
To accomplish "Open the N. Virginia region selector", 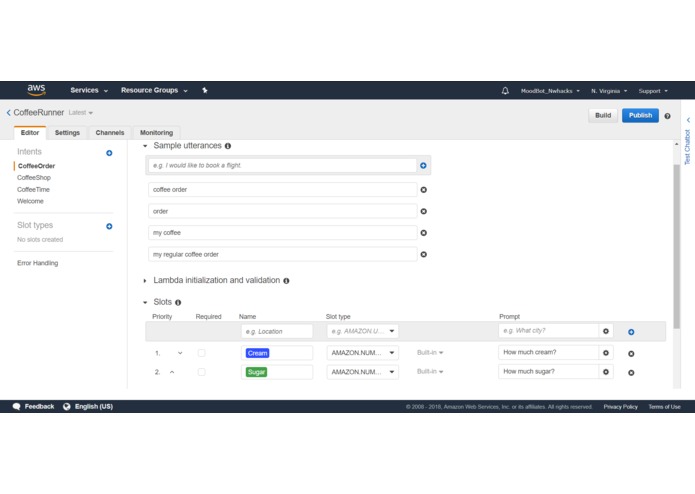I will tap(609, 91).
